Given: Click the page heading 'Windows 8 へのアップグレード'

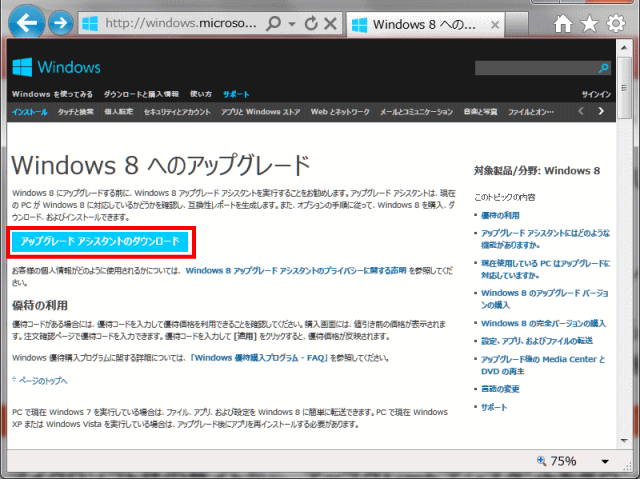Looking at the screenshot, I should point(161,166).
